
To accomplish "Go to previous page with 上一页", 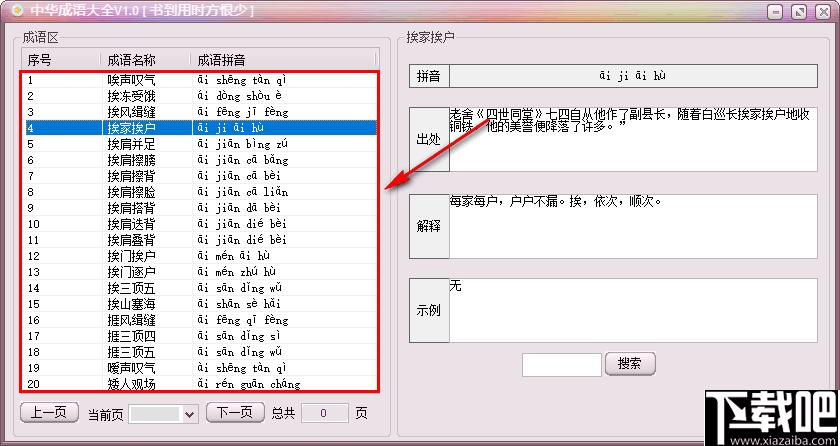I will point(49,412).
